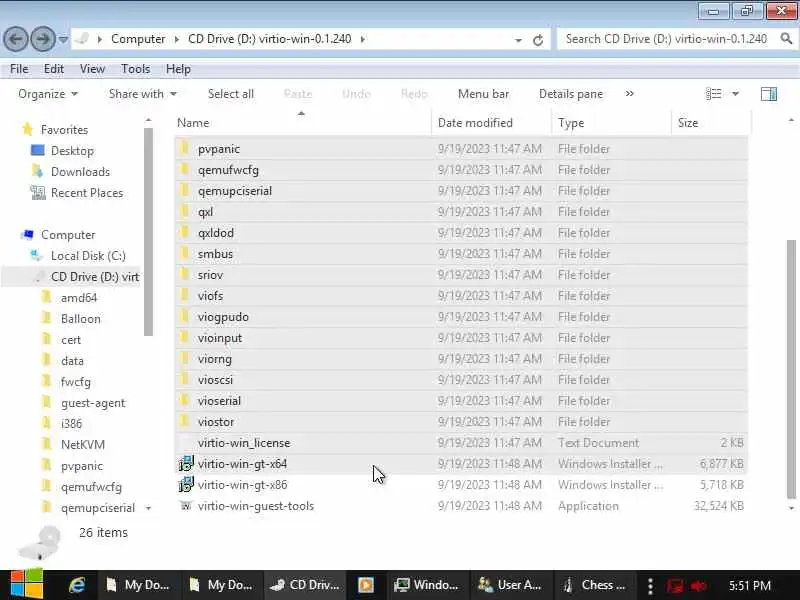Screen dimensions: 800x600
Task: Click Select all in the toolbar
Action: coord(231,94)
